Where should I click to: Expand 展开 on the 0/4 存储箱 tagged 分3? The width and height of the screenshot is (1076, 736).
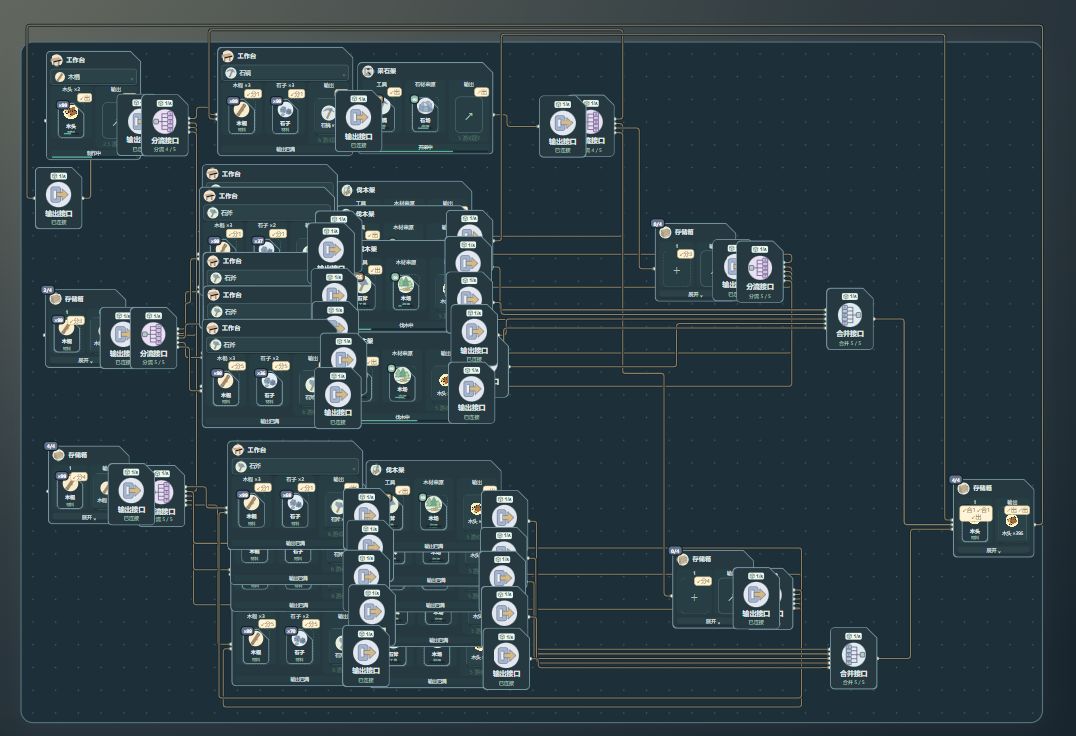(x=694, y=294)
